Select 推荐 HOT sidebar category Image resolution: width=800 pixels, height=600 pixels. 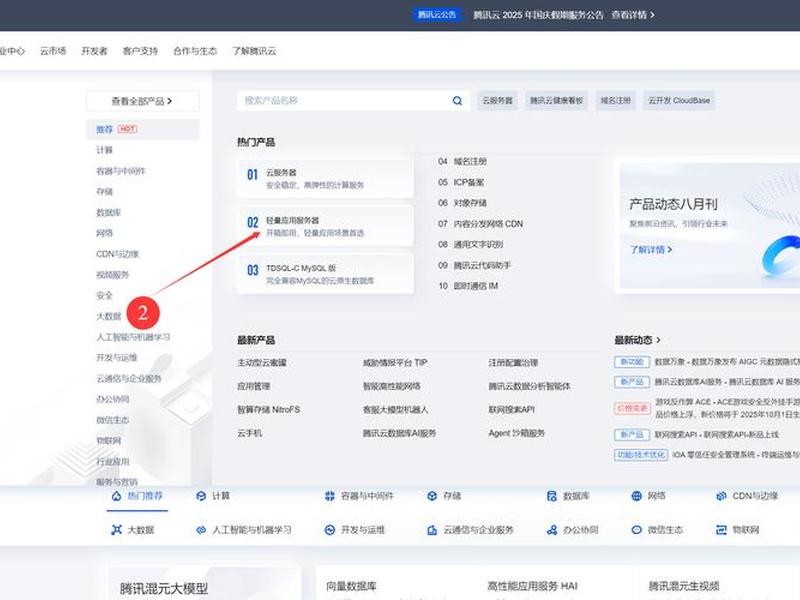pyautogui.click(x=142, y=129)
